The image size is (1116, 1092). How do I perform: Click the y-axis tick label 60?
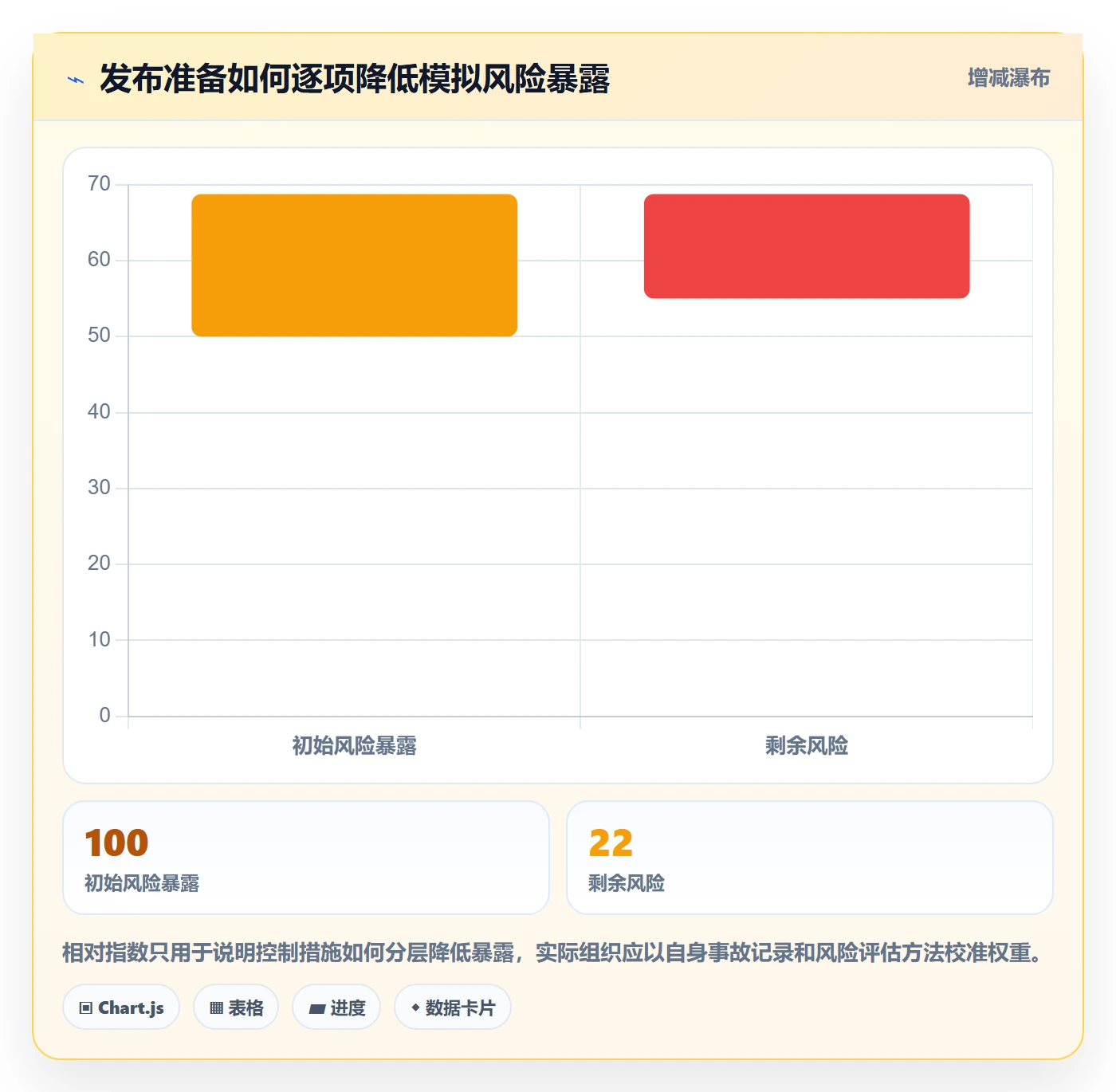tap(100, 260)
